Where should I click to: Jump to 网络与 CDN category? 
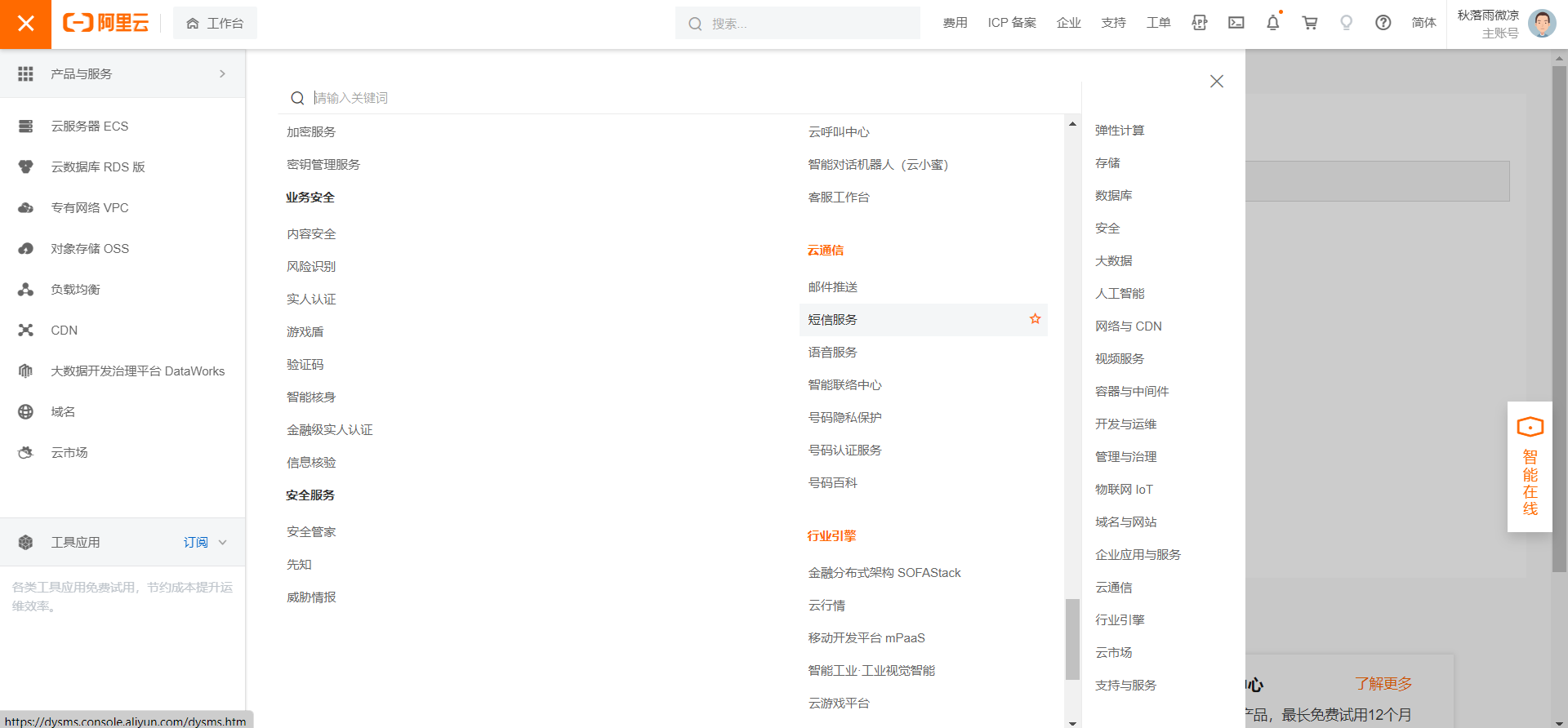pyautogui.click(x=1128, y=326)
